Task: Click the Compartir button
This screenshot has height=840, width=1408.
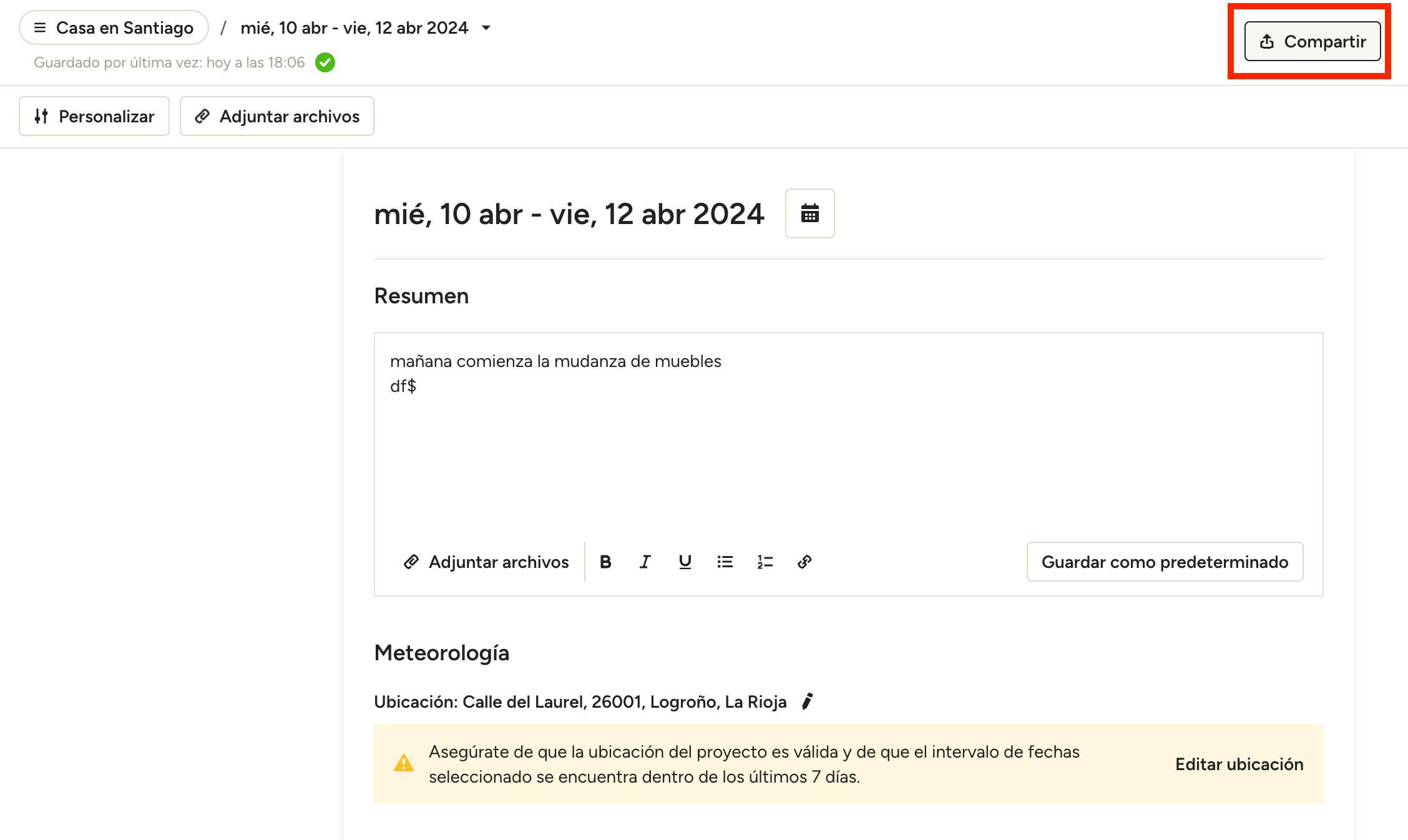Action: pos(1312,41)
